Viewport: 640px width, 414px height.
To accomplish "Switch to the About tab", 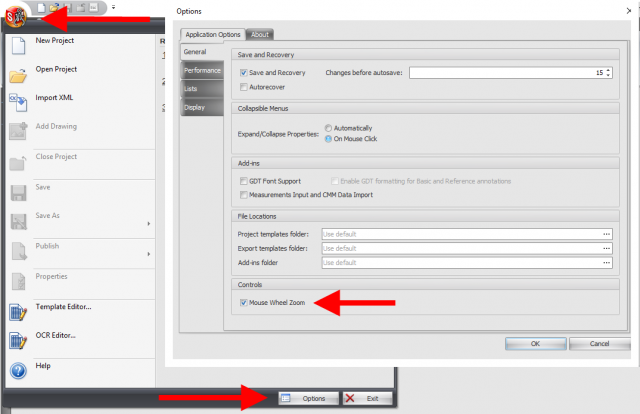I will coord(260,35).
